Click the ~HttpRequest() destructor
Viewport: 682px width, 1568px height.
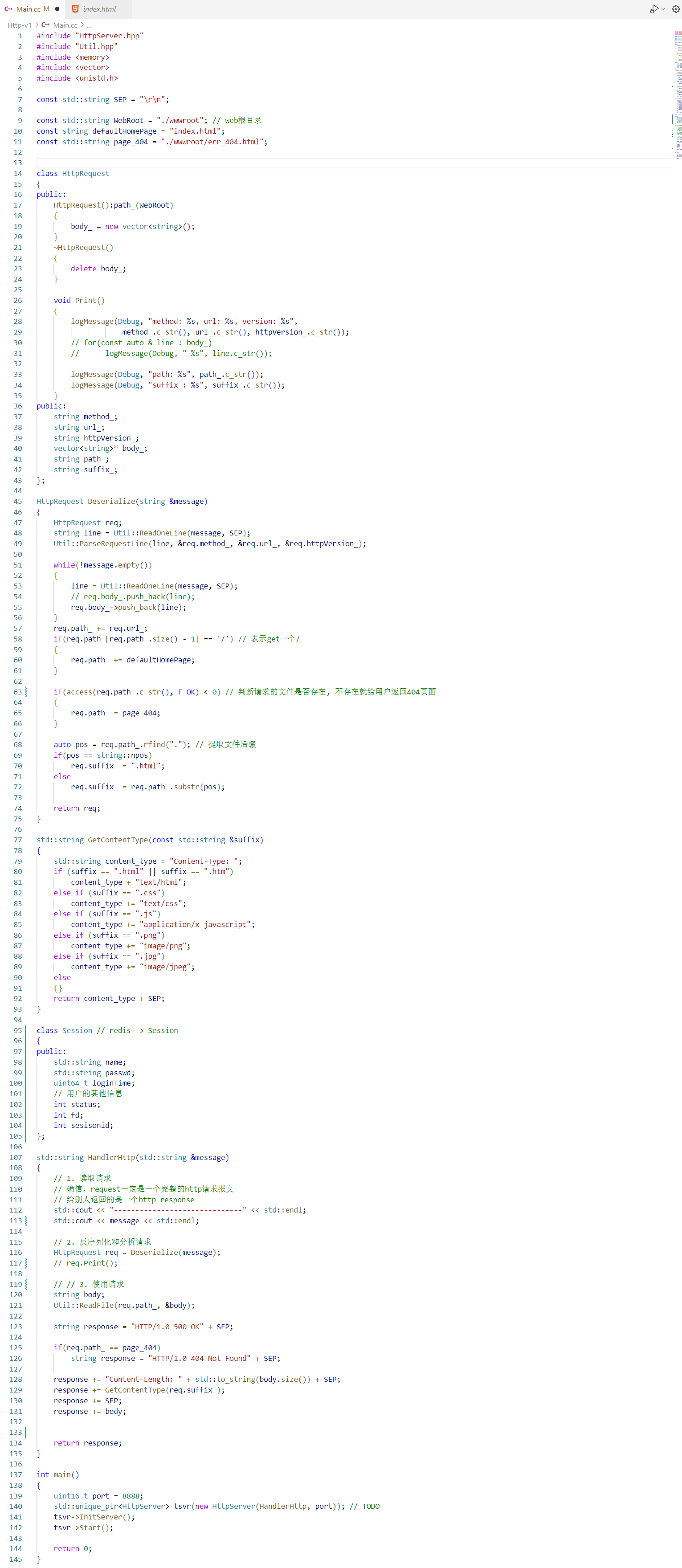83,248
